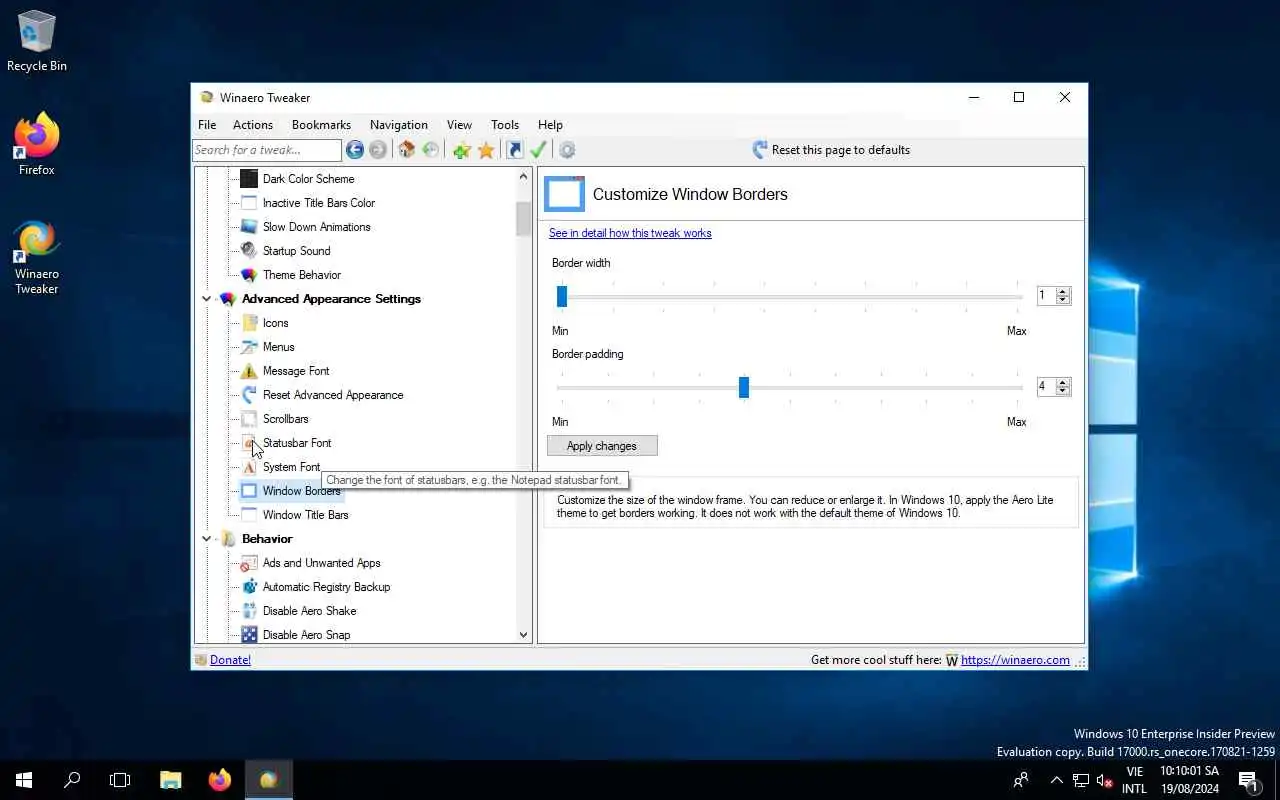Click the Message Font warning icon
This screenshot has height=800, width=1280.
249,371
